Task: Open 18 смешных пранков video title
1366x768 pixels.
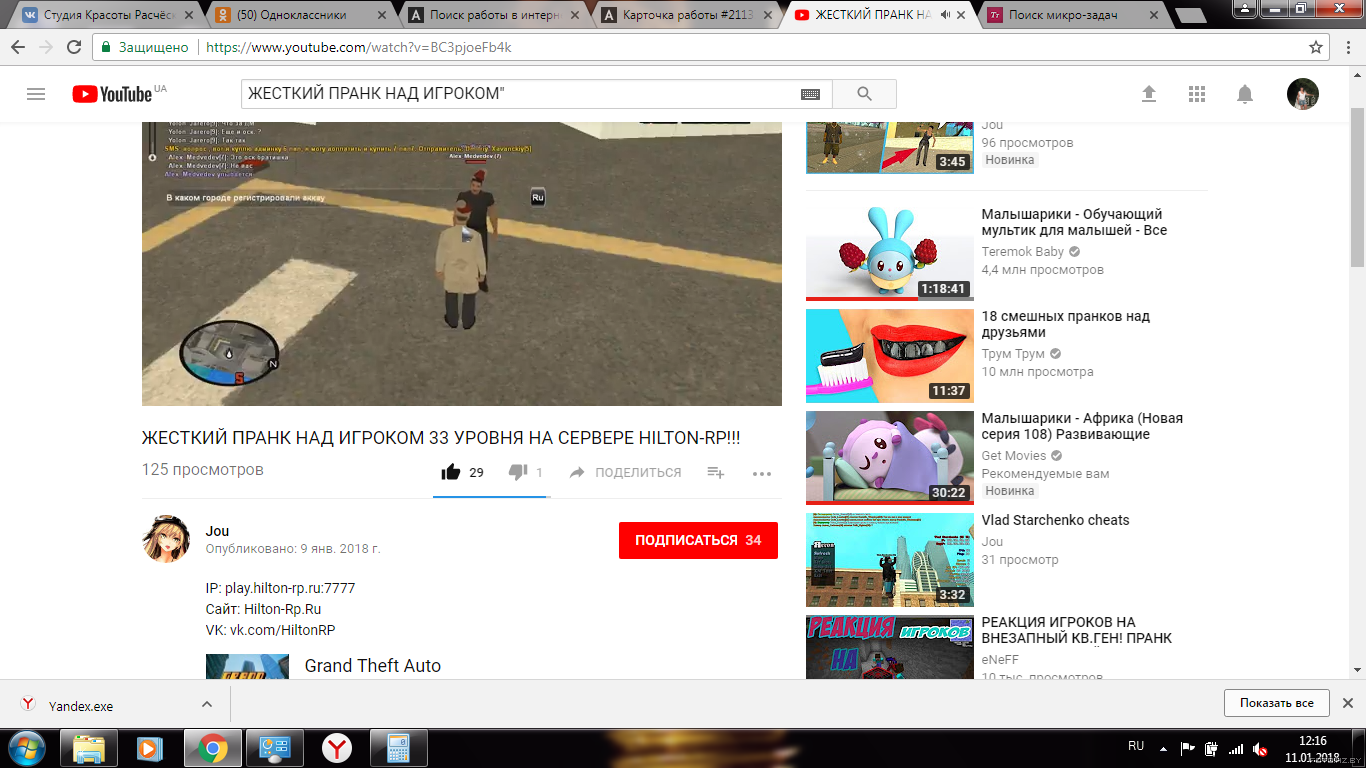Action: [x=1066, y=324]
